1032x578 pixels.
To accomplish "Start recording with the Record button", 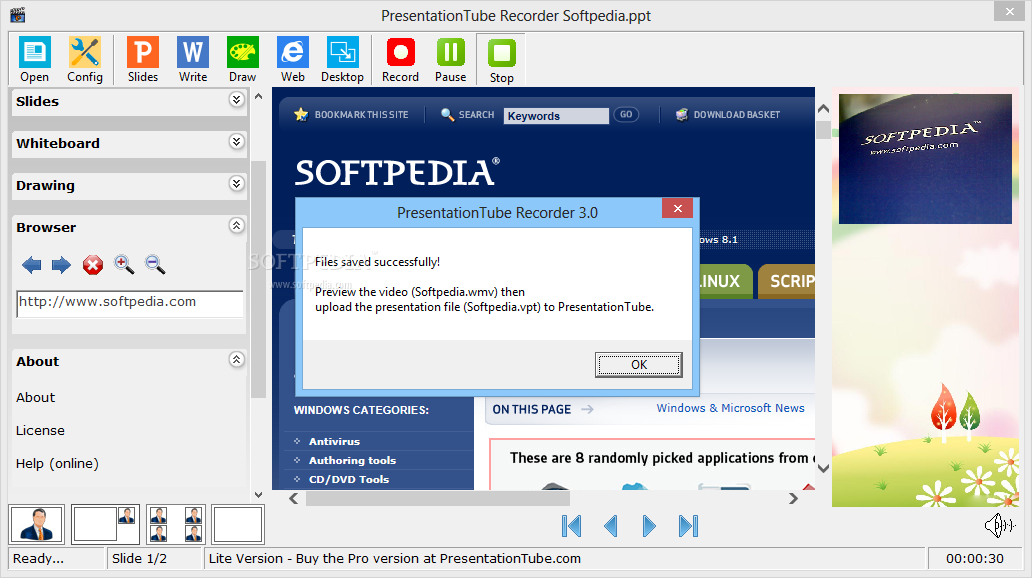I will click(x=400, y=60).
